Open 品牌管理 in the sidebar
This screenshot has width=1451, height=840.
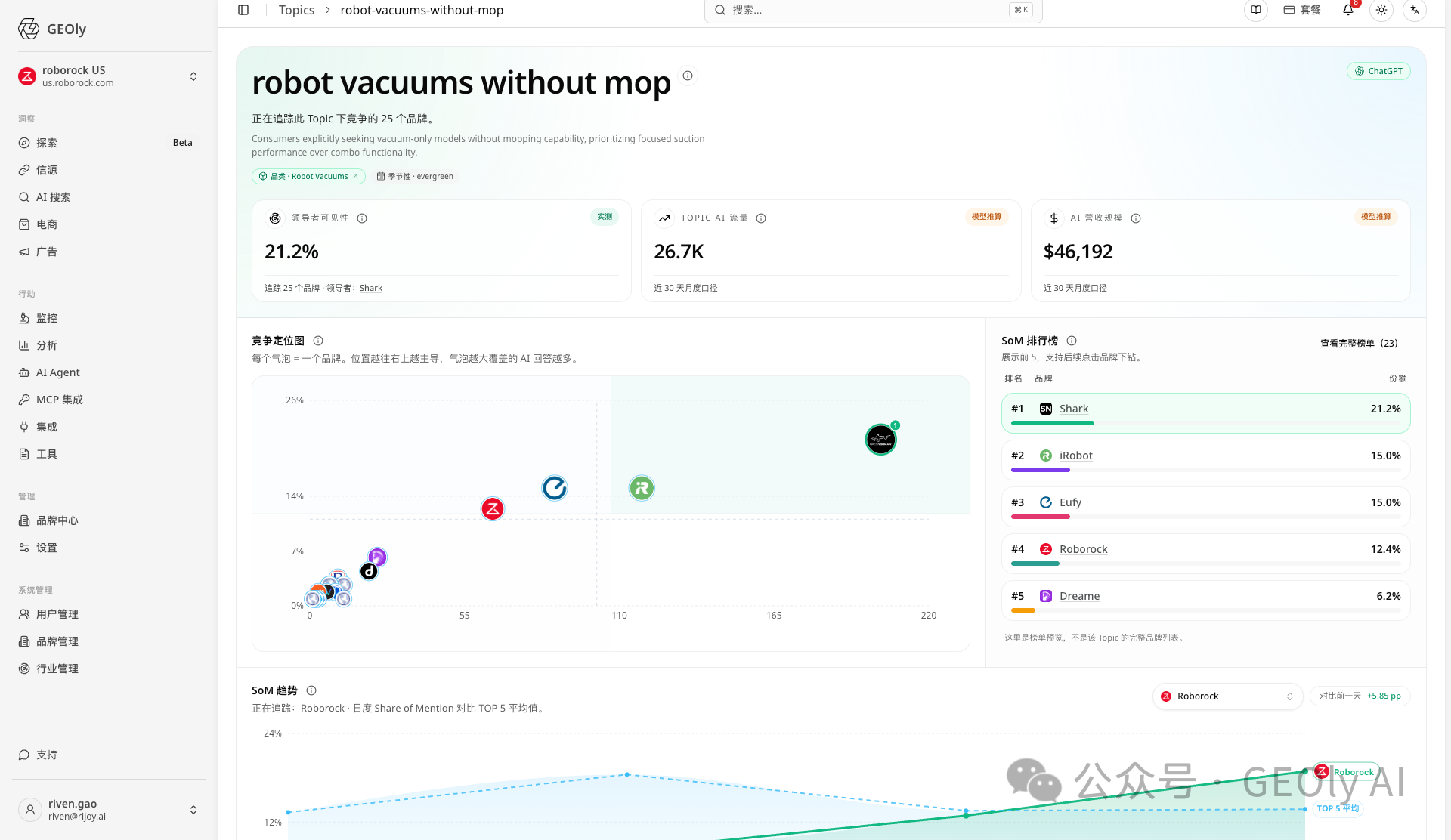point(109,641)
